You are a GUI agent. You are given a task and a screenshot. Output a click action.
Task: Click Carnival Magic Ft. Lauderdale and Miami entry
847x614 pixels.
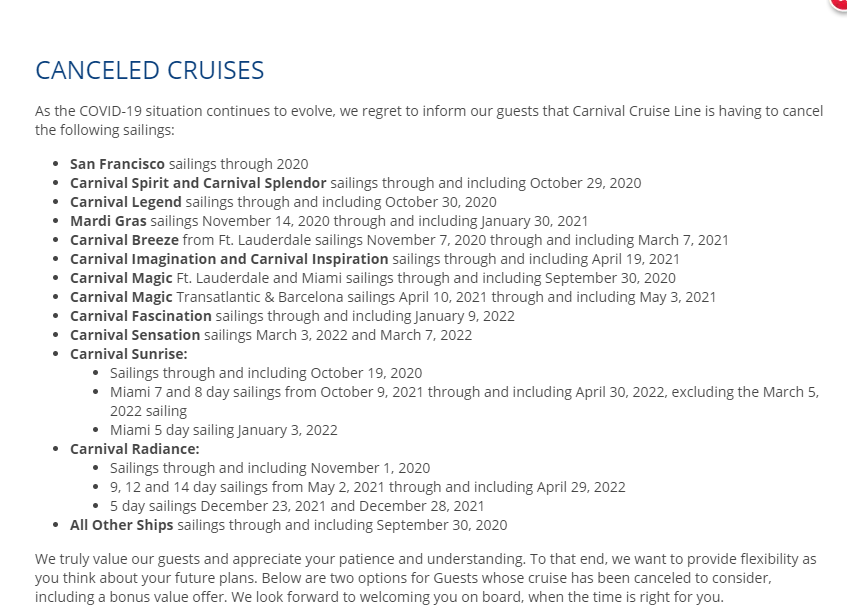(372, 278)
